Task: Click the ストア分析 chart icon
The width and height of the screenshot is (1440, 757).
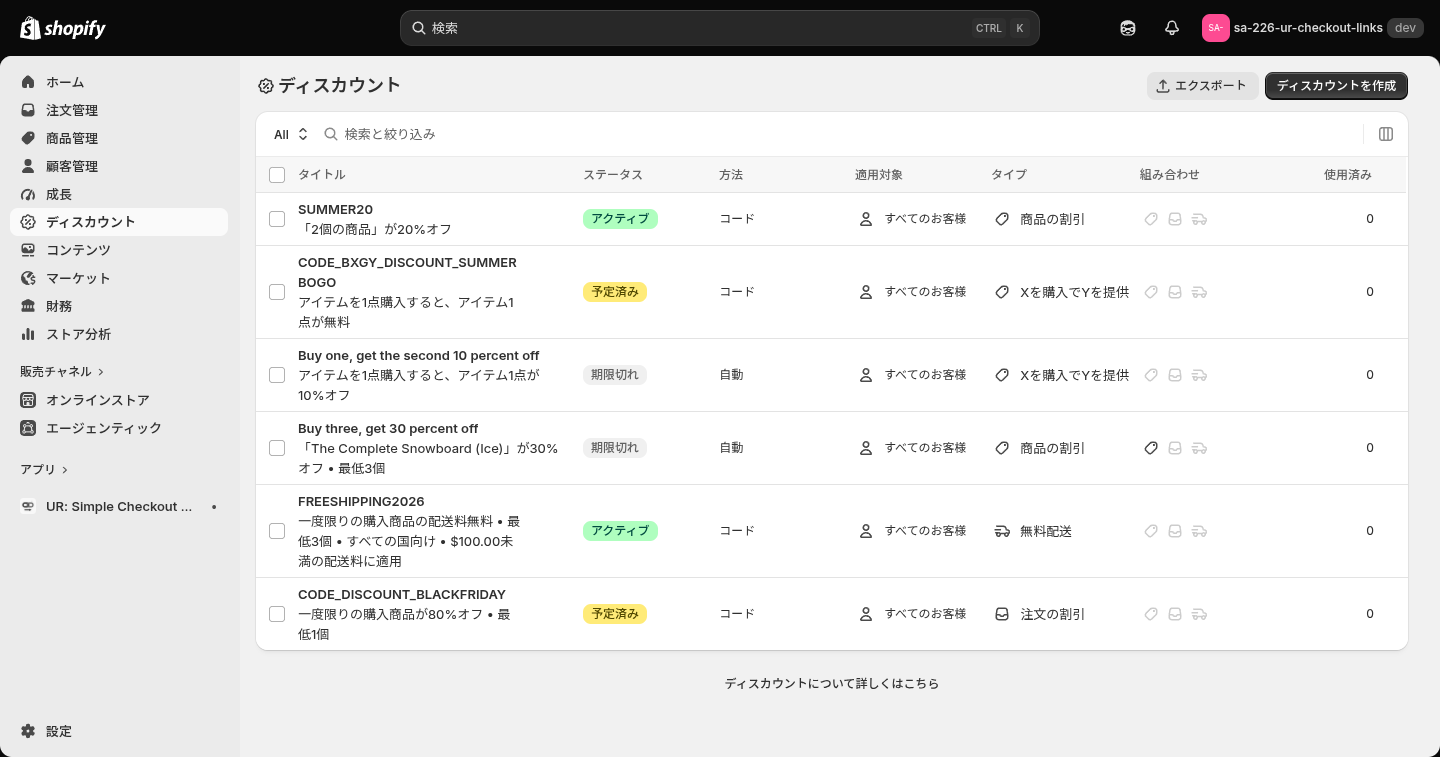Action: [x=28, y=334]
